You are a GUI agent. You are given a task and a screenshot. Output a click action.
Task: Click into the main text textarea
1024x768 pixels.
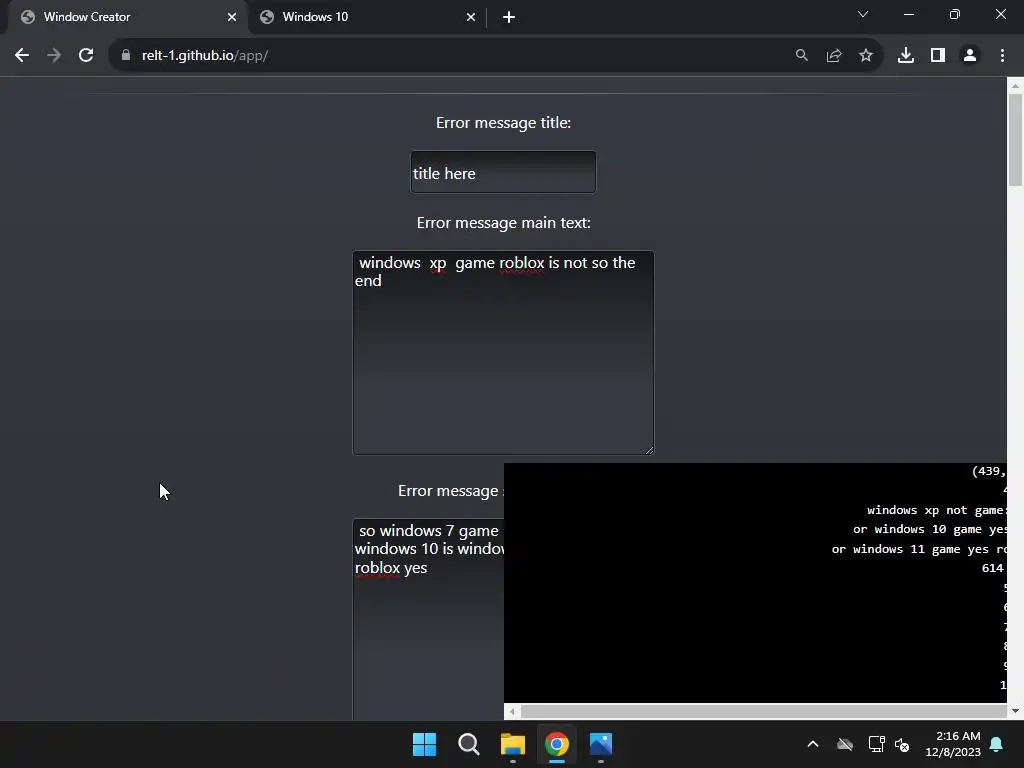click(503, 353)
